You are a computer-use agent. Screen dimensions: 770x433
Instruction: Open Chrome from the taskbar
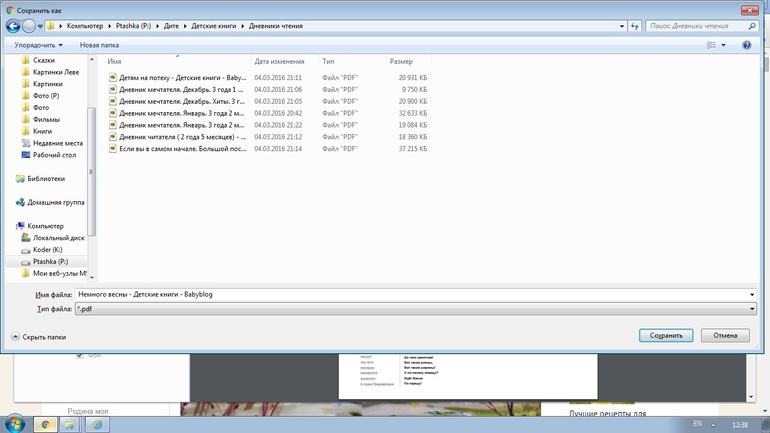(45, 424)
